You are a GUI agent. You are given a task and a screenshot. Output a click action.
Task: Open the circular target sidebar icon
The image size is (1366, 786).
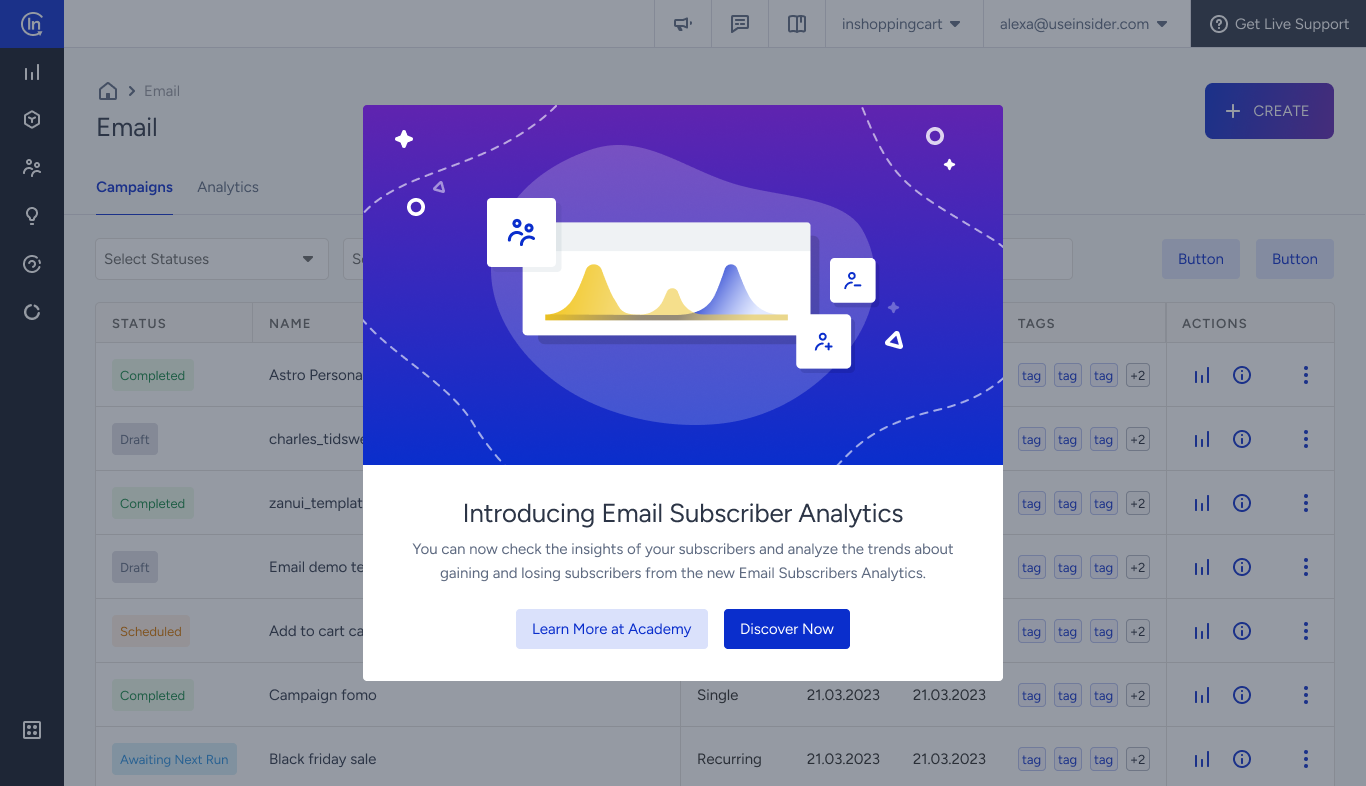32,264
